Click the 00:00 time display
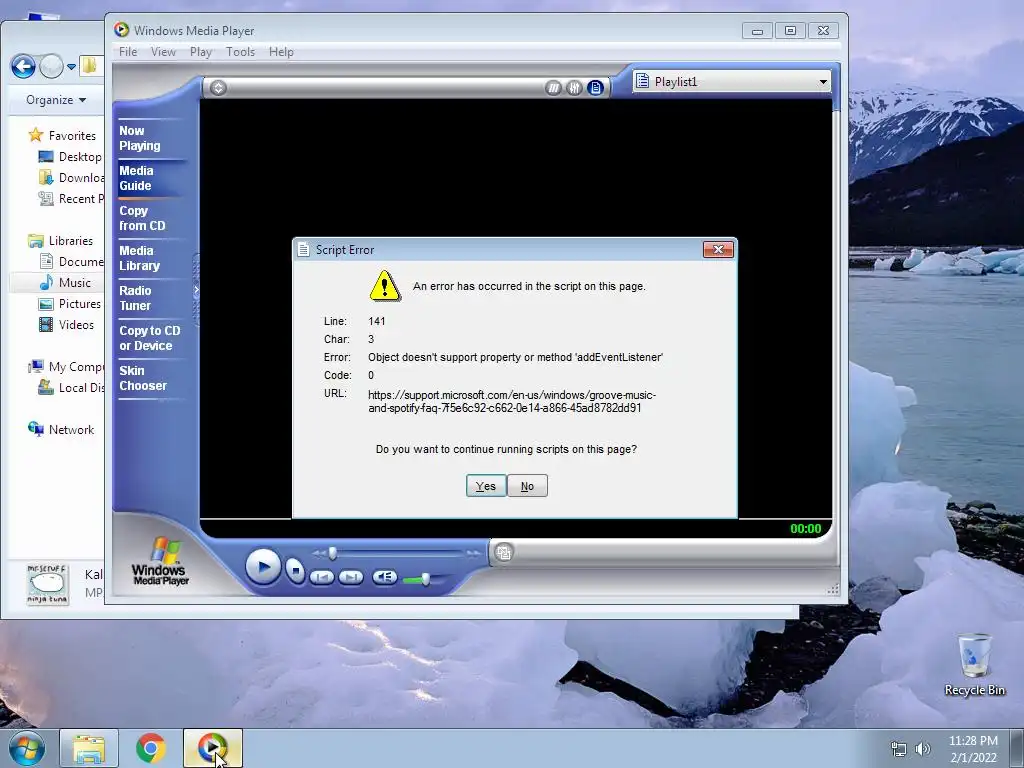Screen dimensions: 1024x768 tap(805, 529)
